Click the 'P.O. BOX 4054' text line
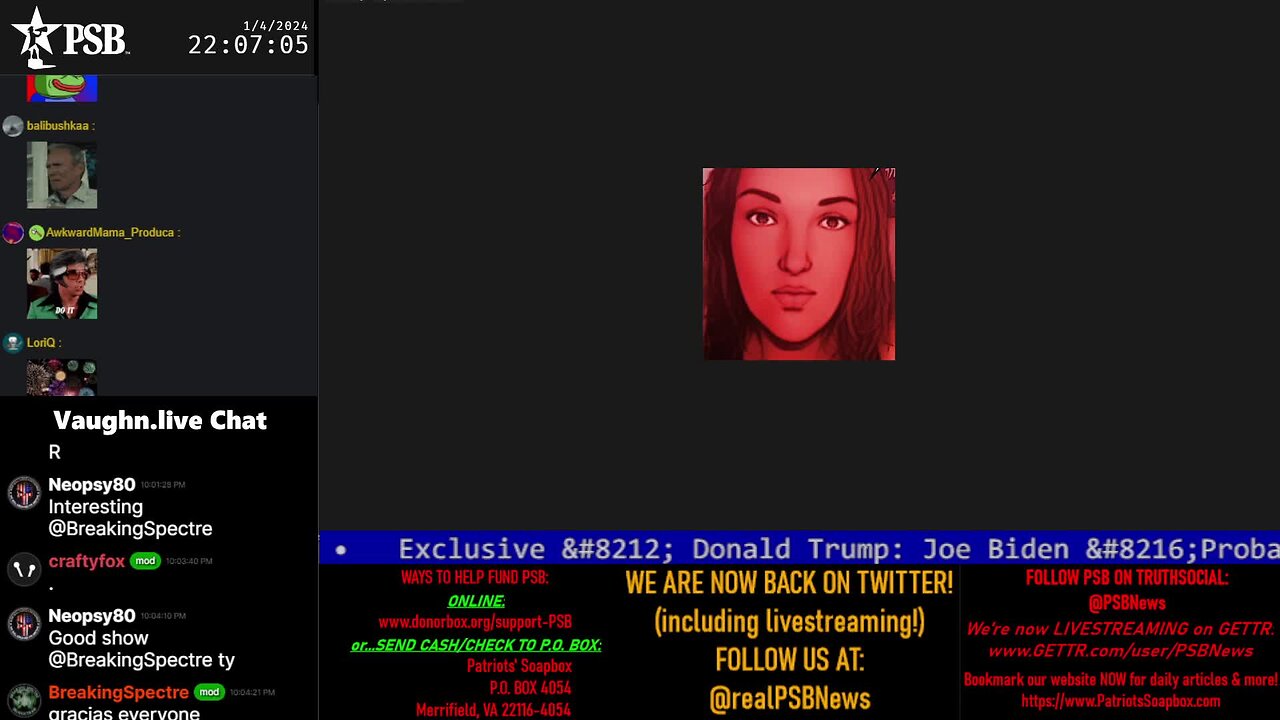The width and height of the screenshot is (1280, 720). click(x=530, y=688)
